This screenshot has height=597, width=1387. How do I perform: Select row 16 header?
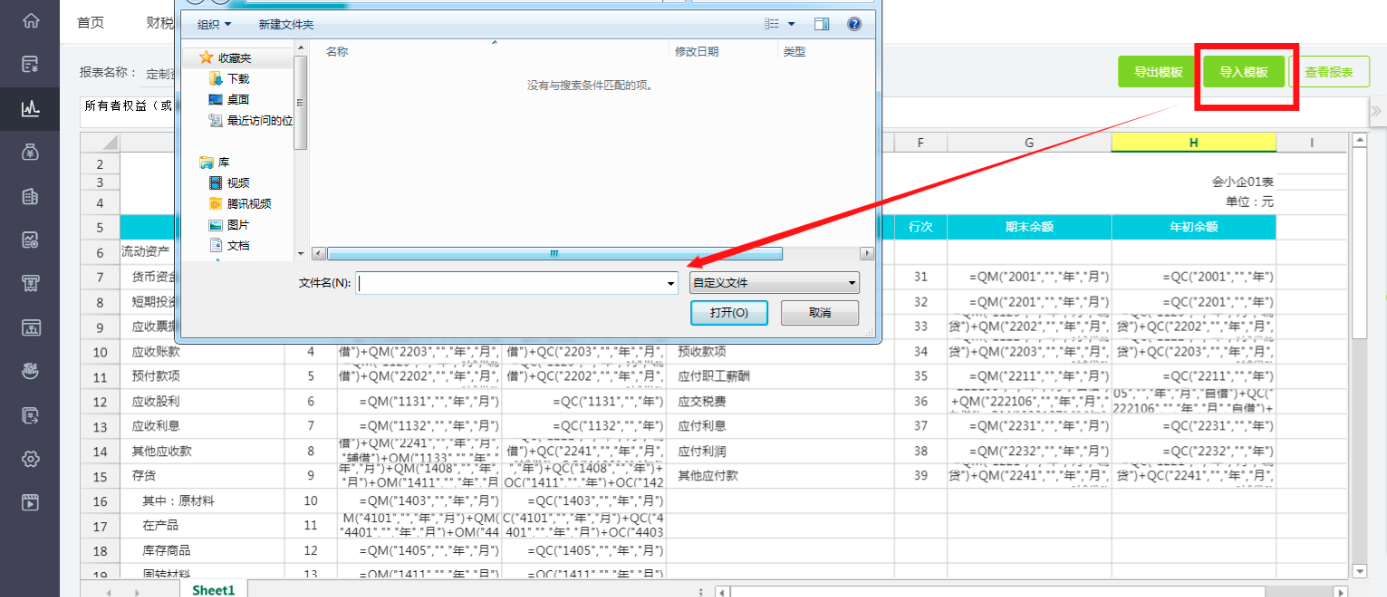100,501
